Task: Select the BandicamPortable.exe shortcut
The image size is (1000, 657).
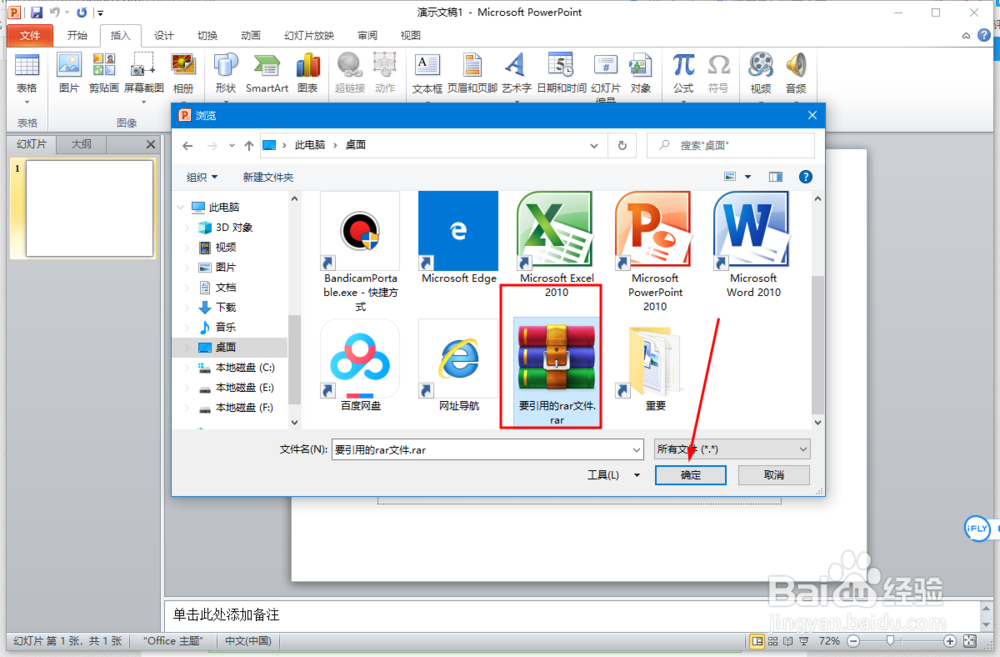Action: (x=360, y=252)
